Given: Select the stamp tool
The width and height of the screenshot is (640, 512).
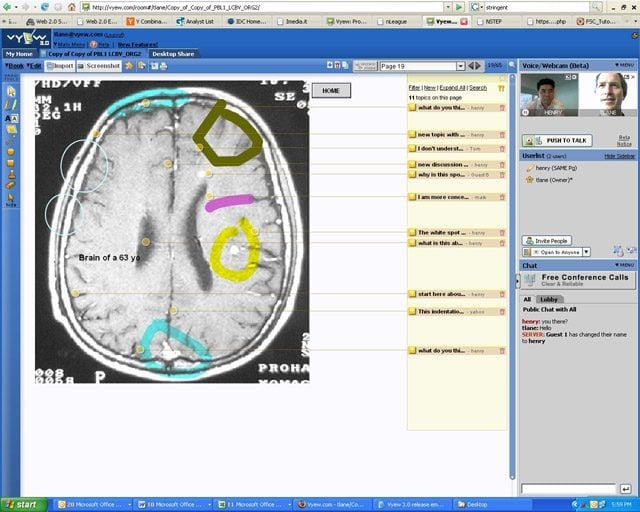Looking at the screenshot, I should tap(11, 174).
